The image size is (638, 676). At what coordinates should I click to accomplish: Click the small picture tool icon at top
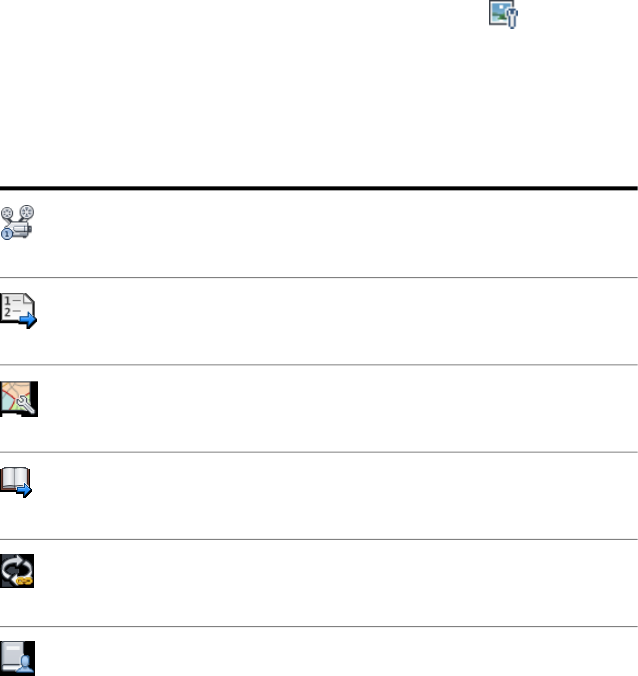click(501, 16)
